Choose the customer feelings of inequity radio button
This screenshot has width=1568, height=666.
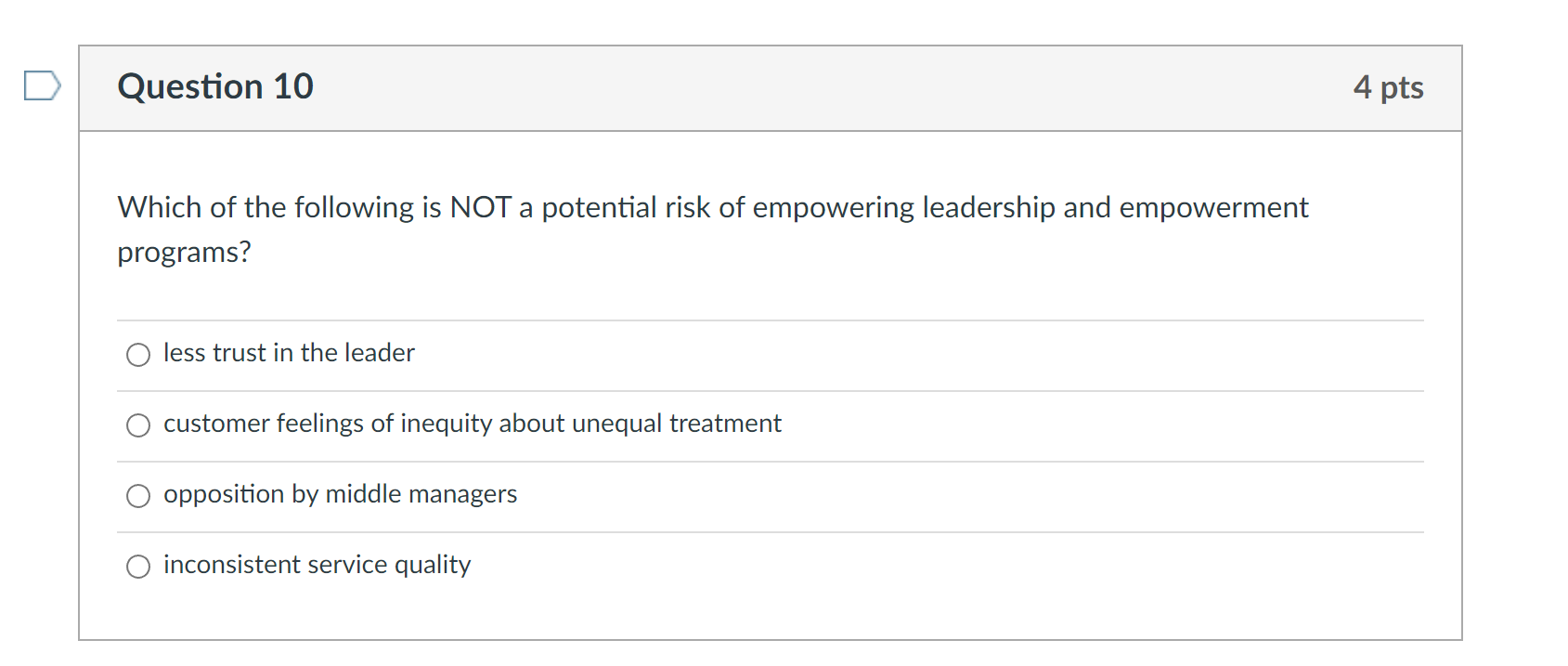(x=138, y=425)
